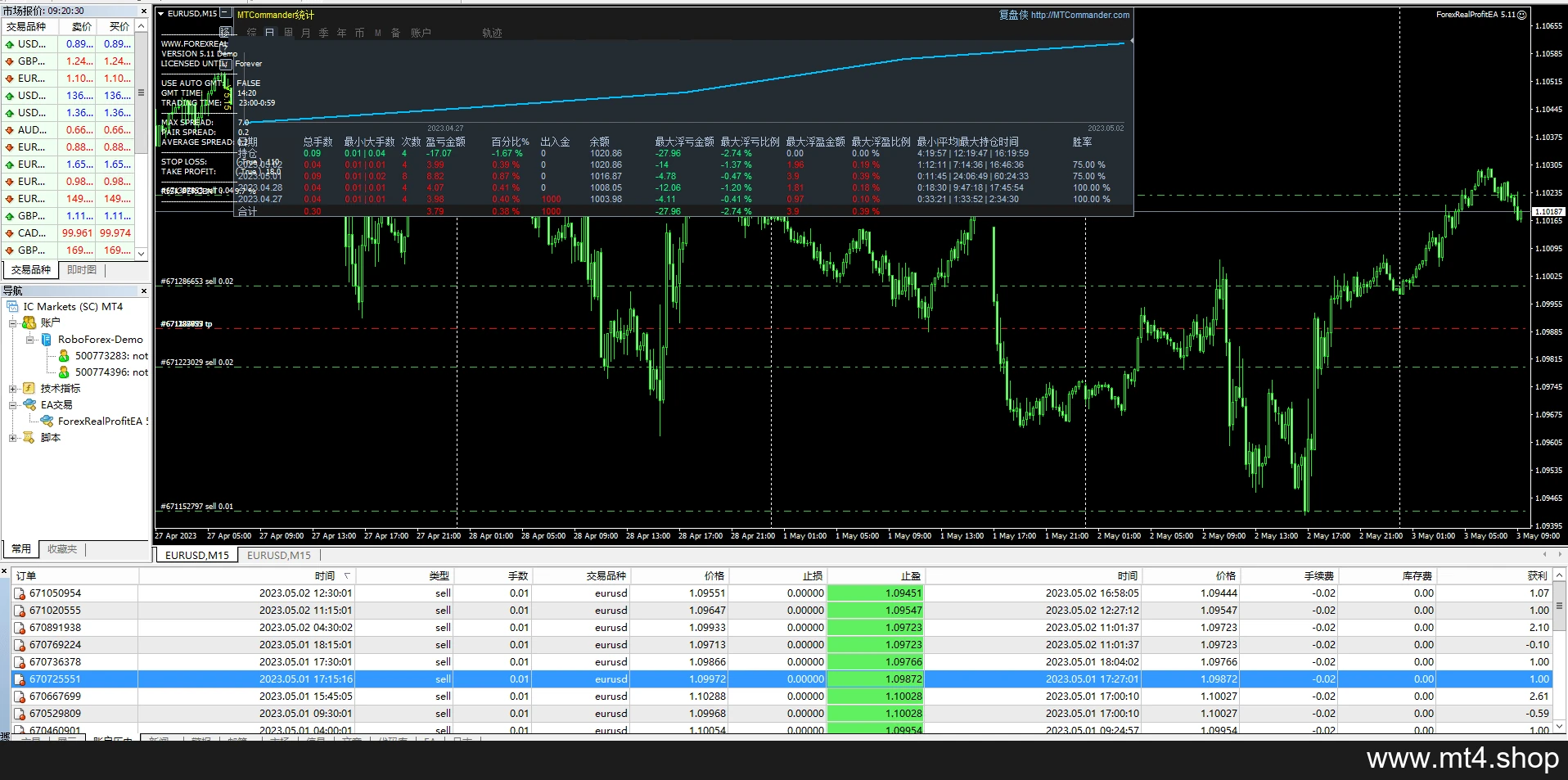
Task: Select the highlighted order 670725551 row
Action: (x=782, y=679)
